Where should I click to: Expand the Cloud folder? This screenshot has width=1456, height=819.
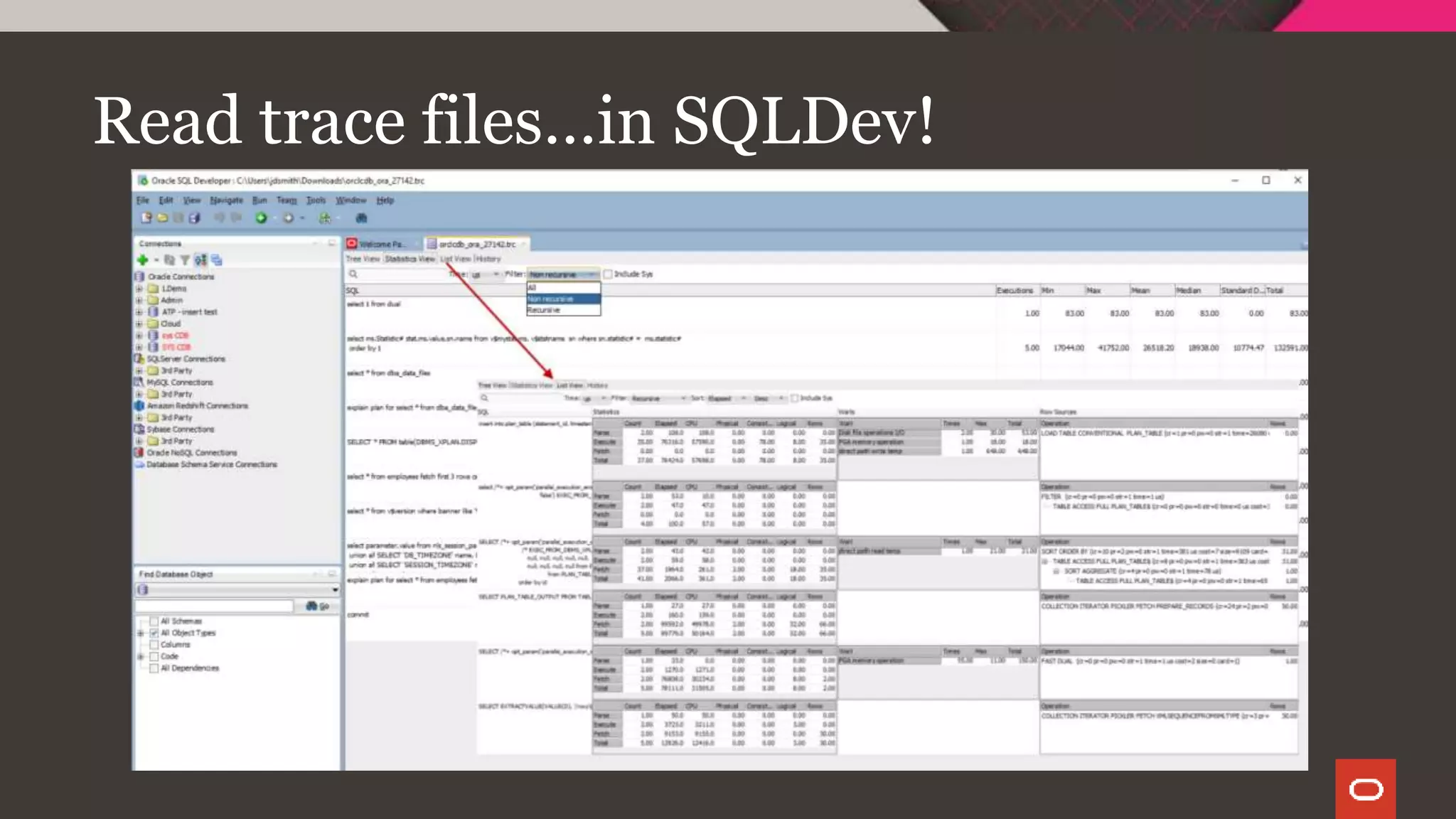click(x=139, y=323)
